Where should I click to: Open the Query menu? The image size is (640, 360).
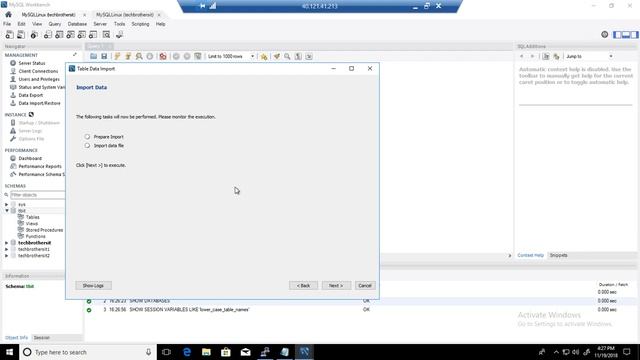pos(55,24)
